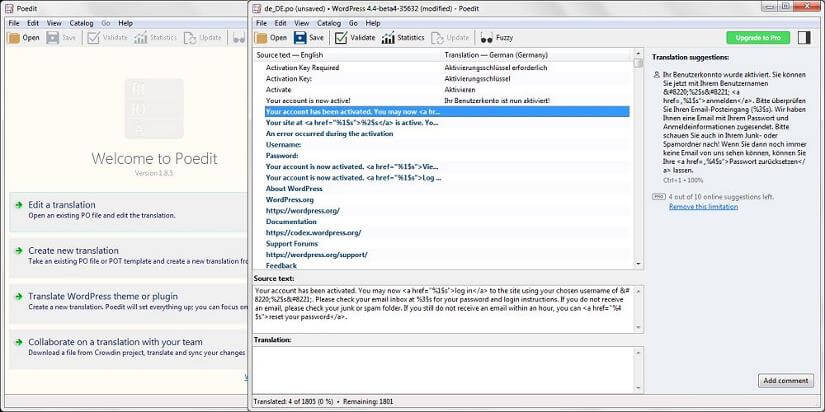This screenshot has height=412, width=825.
Task: Click the PRO badge near online suggestions
Action: [x=659, y=196]
